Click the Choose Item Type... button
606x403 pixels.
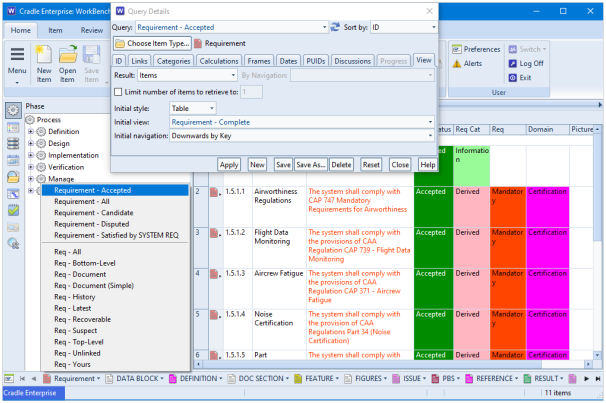click(x=152, y=43)
